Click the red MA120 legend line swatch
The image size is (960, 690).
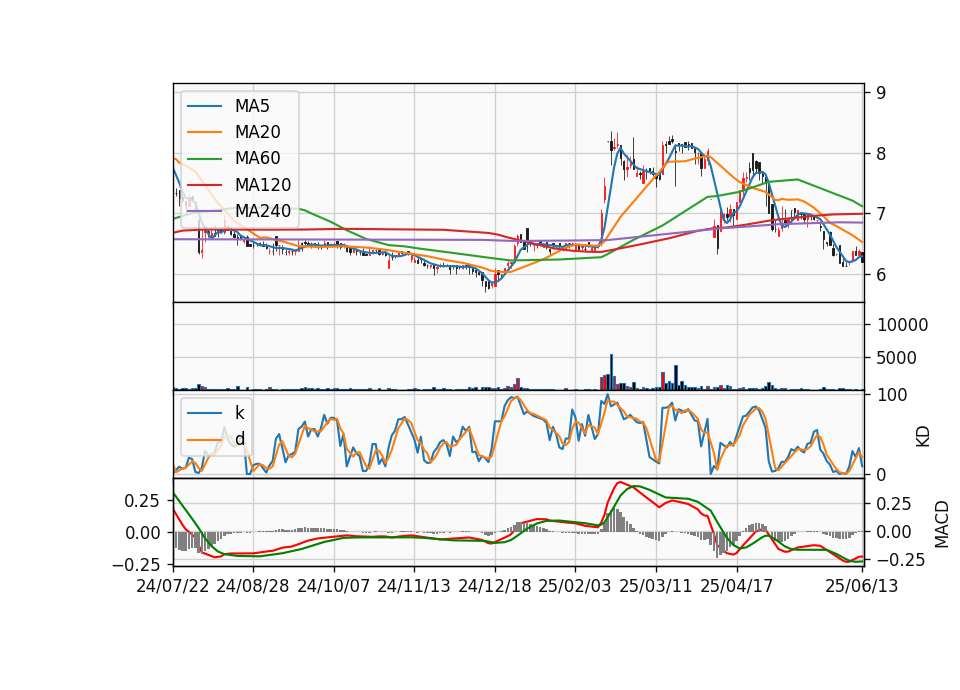click(204, 185)
